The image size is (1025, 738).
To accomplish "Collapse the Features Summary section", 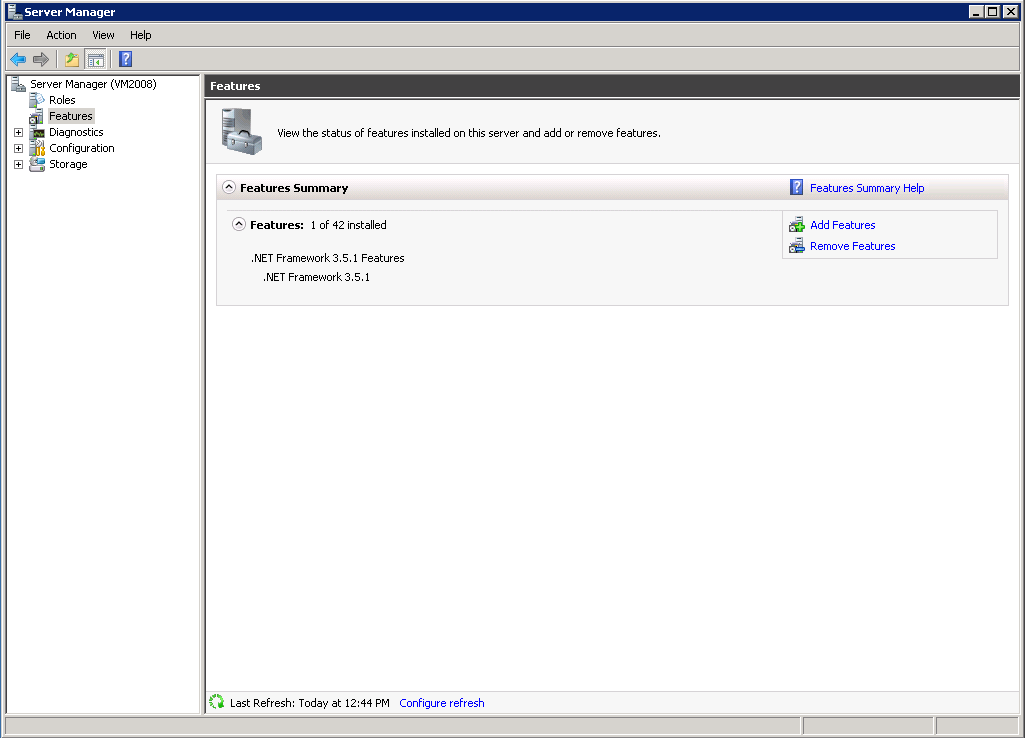I will [229, 187].
